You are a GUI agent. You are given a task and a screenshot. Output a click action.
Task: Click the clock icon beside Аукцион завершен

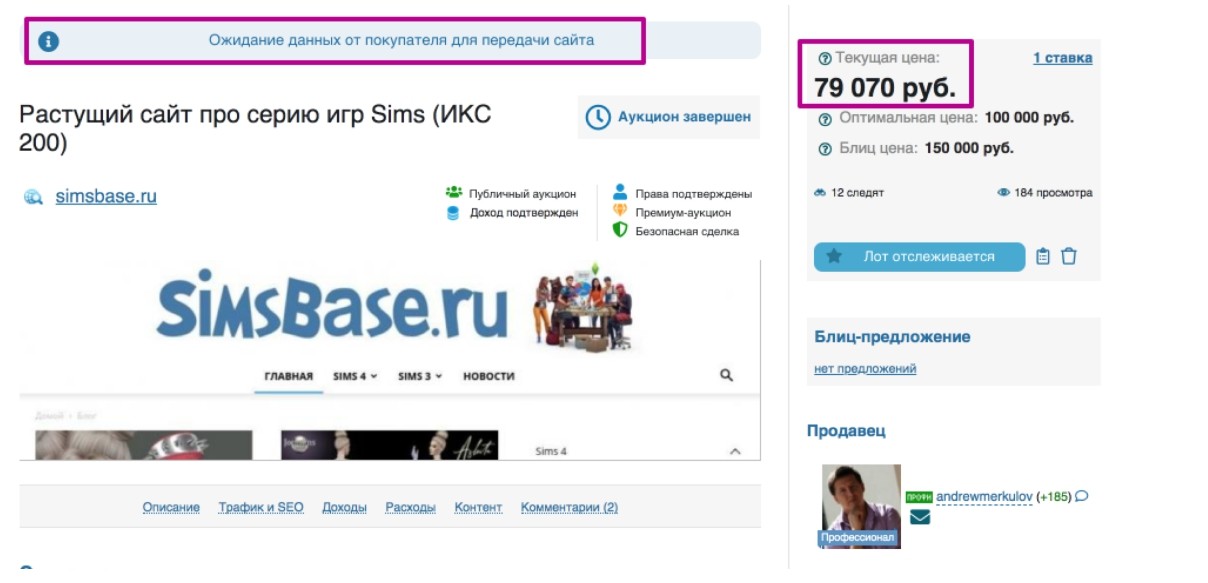(x=597, y=117)
